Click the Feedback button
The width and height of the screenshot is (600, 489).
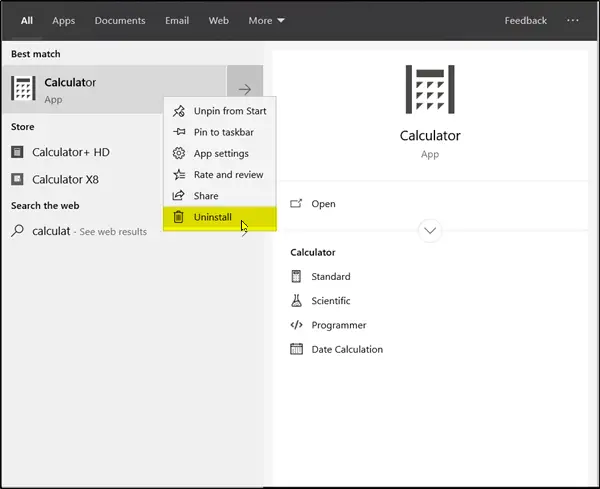point(526,20)
